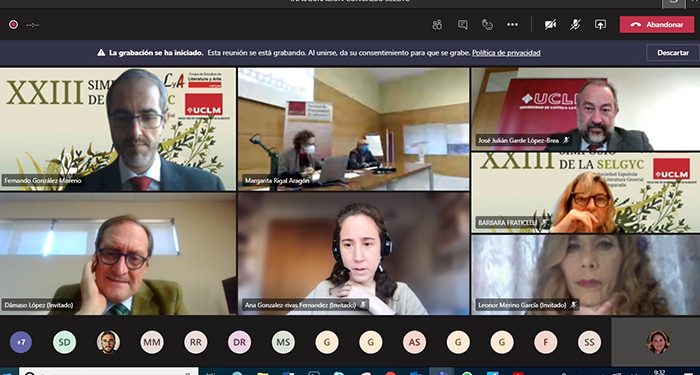Leave the meeting with Abandonar

click(657, 25)
